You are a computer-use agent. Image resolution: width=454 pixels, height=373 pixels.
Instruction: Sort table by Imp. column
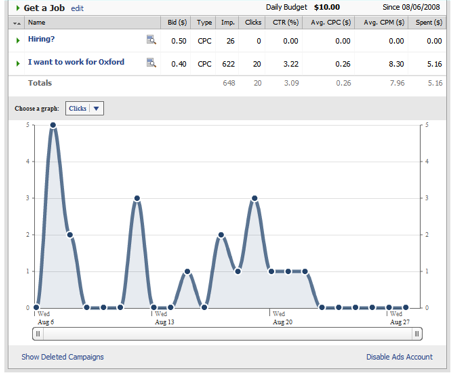pos(228,22)
